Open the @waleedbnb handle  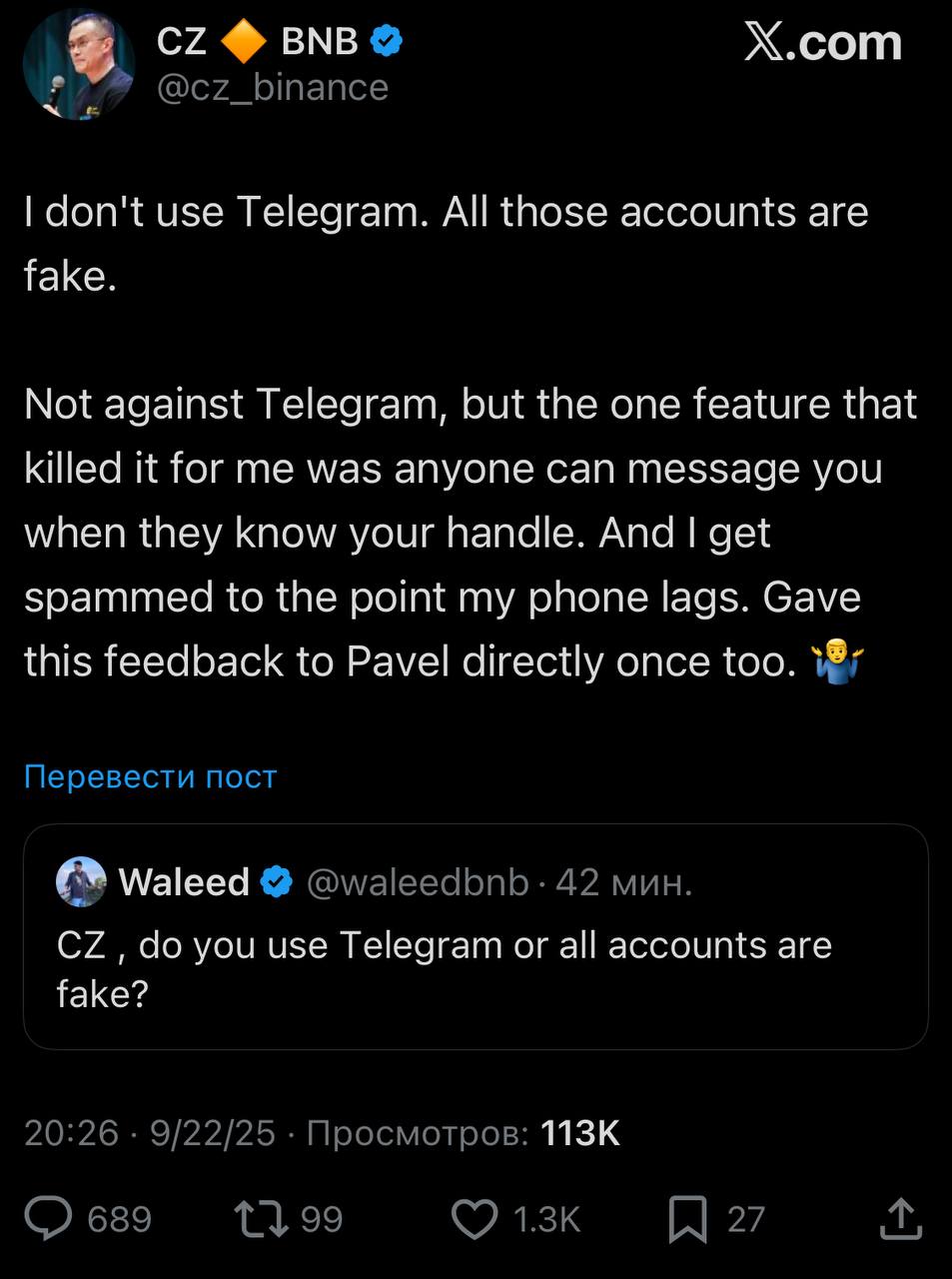point(417,882)
